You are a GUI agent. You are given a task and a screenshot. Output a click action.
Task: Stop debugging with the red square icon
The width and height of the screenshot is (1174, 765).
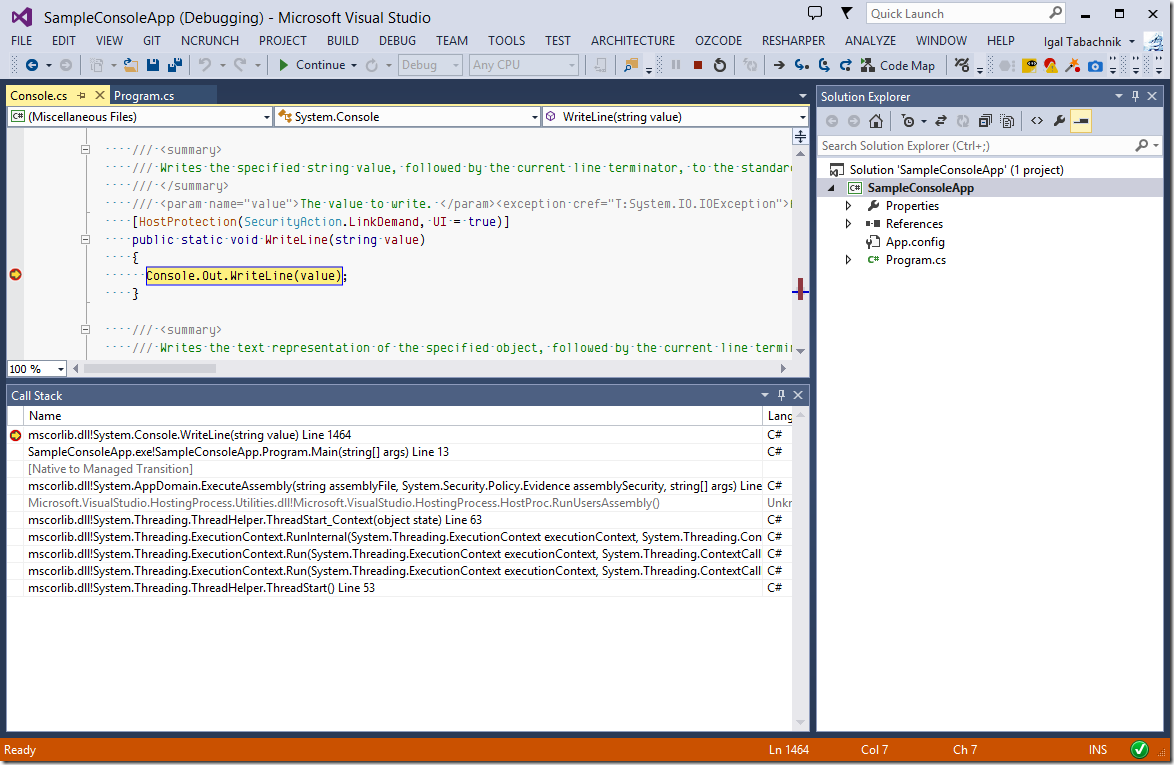pos(698,65)
